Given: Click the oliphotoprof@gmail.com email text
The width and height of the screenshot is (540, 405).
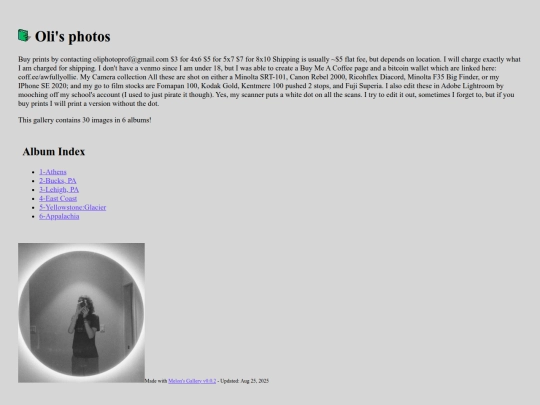Looking at the screenshot, I should pos(131,59).
